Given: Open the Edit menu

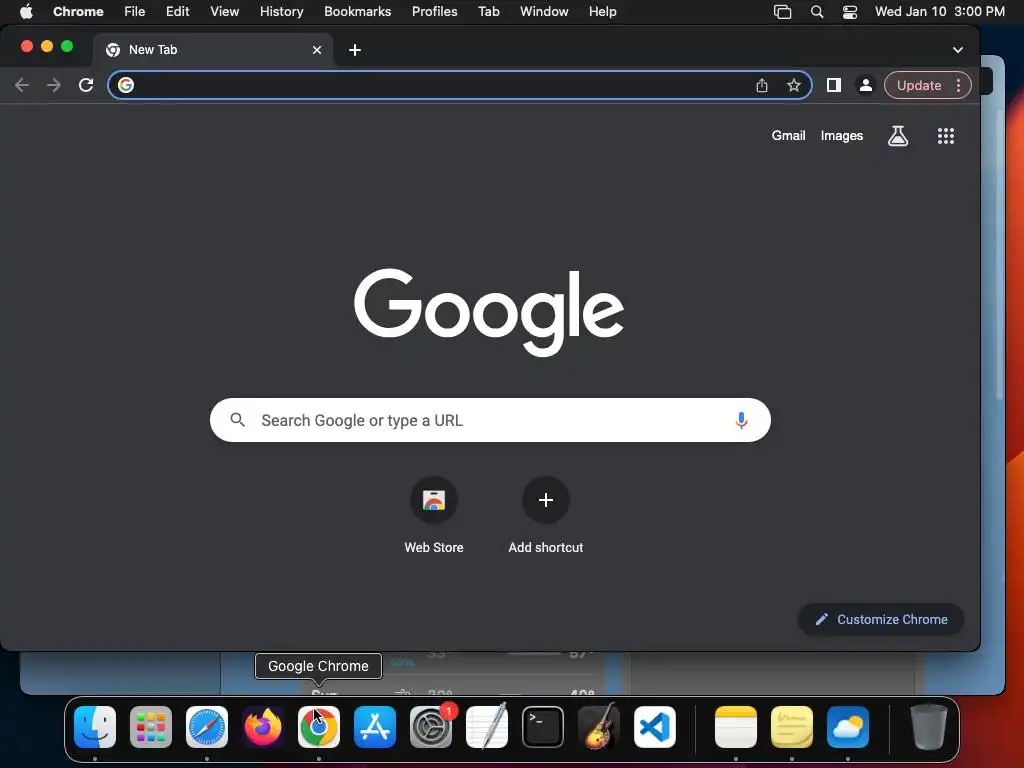Looking at the screenshot, I should pyautogui.click(x=178, y=12).
